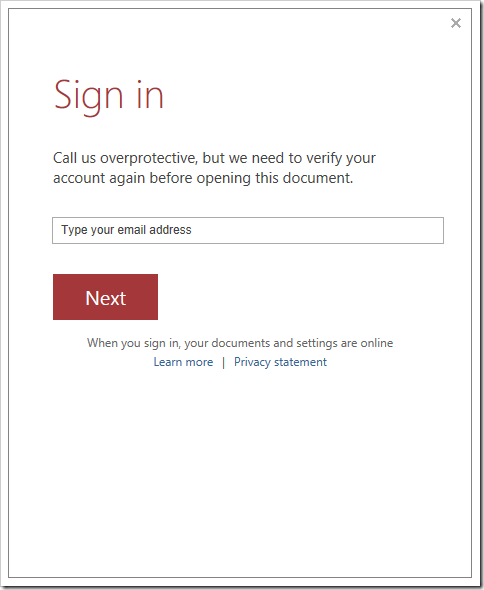Image resolution: width=484 pixels, height=590 pixels.
Task: Click the 'account again before opening' text line
Action: point(203,178)
